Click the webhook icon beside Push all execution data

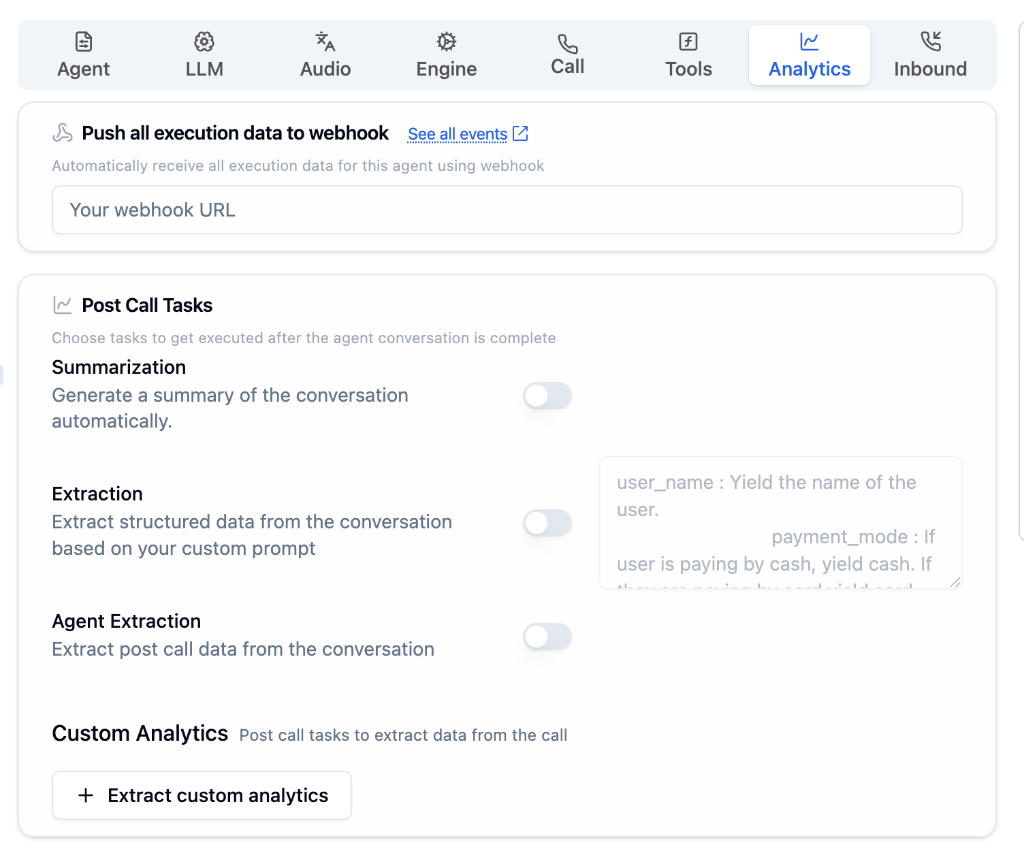pyautogui.click(x=61, y=131)
